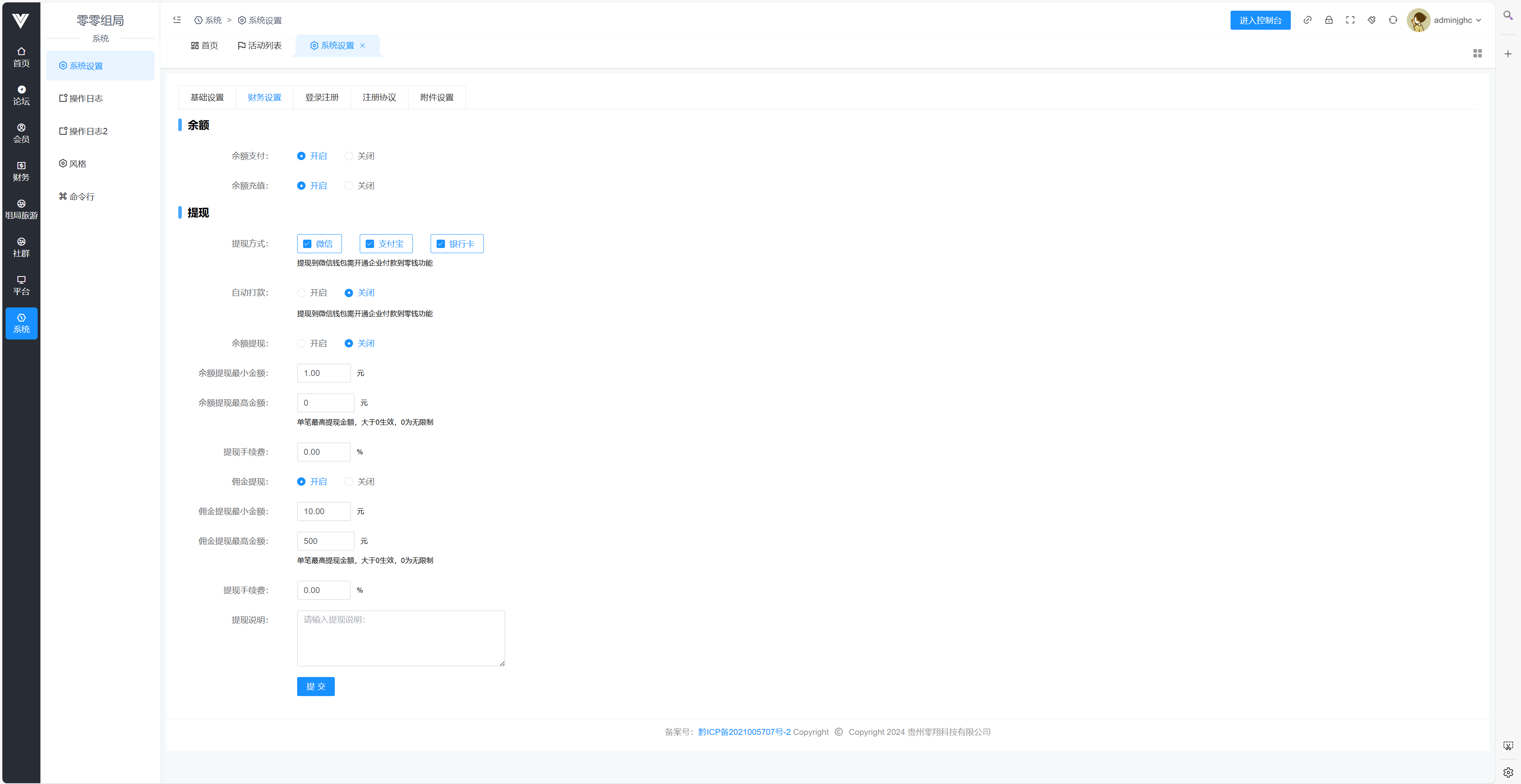Click the 进入控制台 button
Screen dimensions: 1521x784
pos(1260,20)
